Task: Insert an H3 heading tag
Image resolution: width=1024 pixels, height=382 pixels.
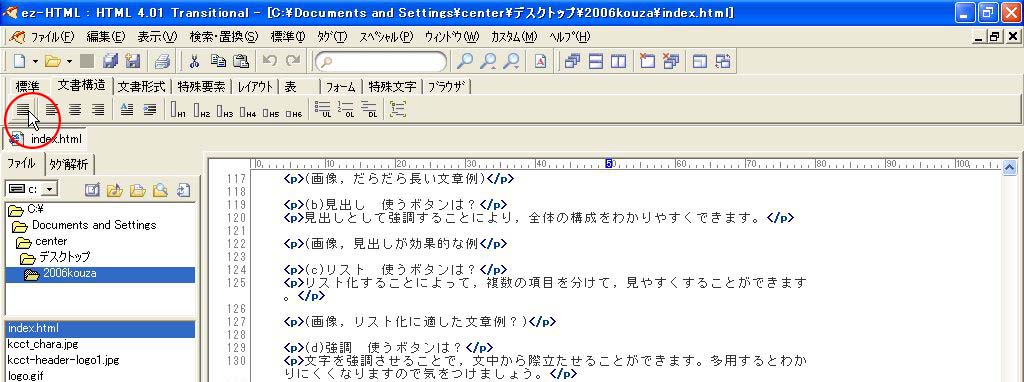Action: click(x=225, y=110)
